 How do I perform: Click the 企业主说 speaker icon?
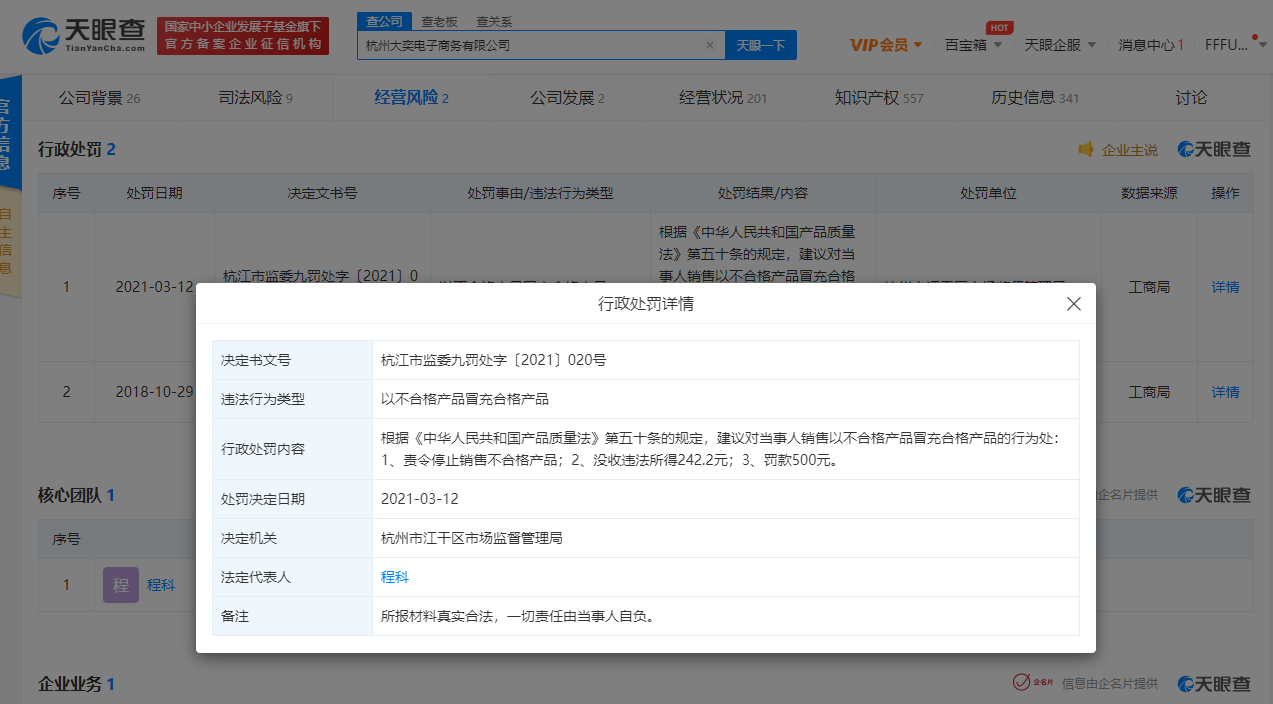coord(1085,149)
